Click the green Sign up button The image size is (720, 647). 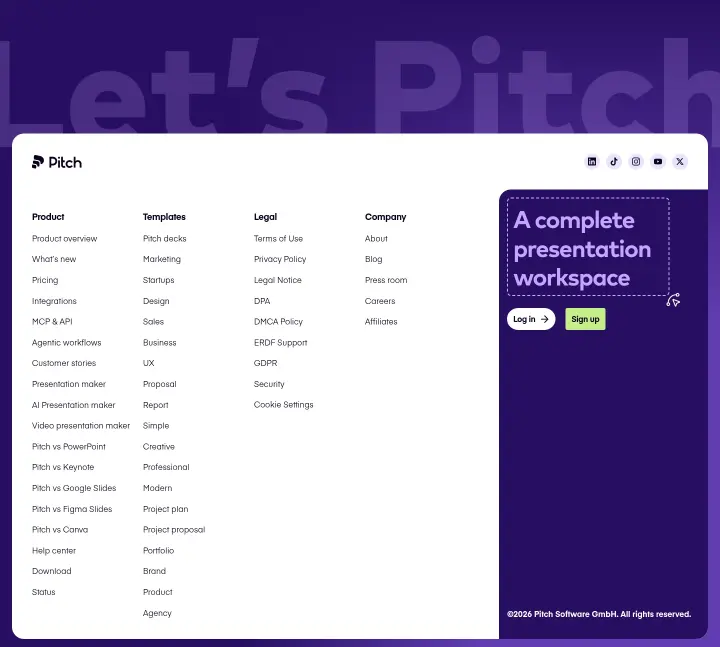click(x=585, y=319)
